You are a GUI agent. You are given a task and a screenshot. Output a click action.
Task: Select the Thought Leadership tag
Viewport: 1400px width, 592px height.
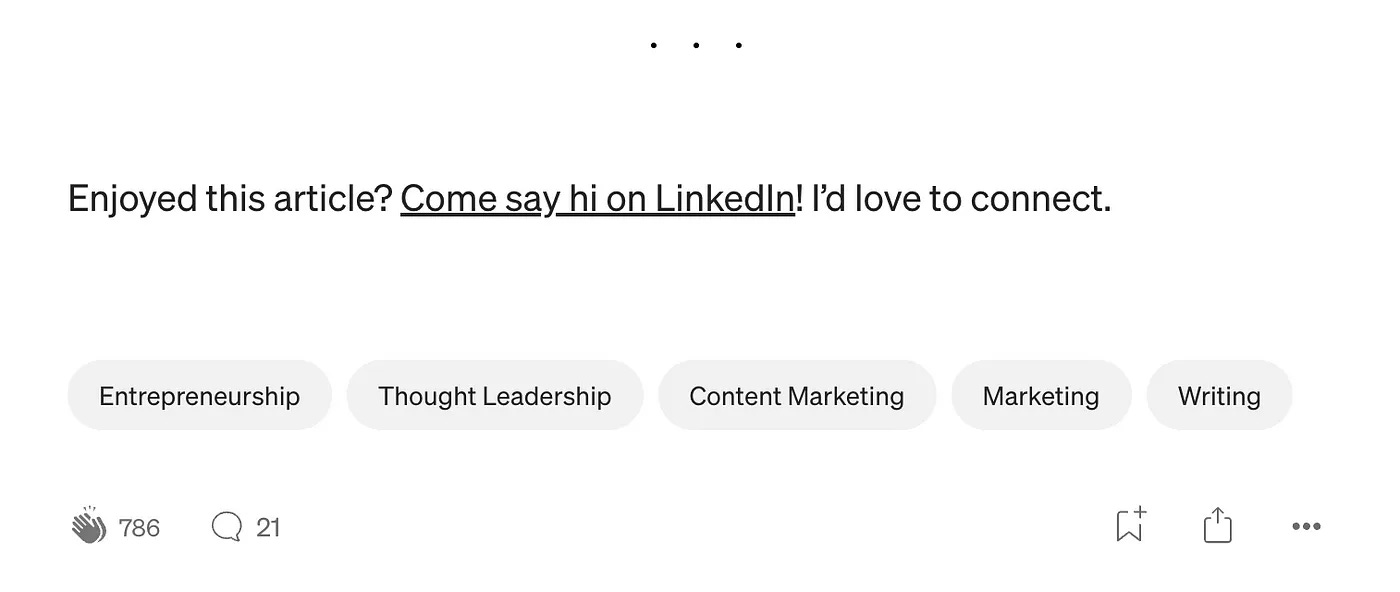click(x=494, y=396)
